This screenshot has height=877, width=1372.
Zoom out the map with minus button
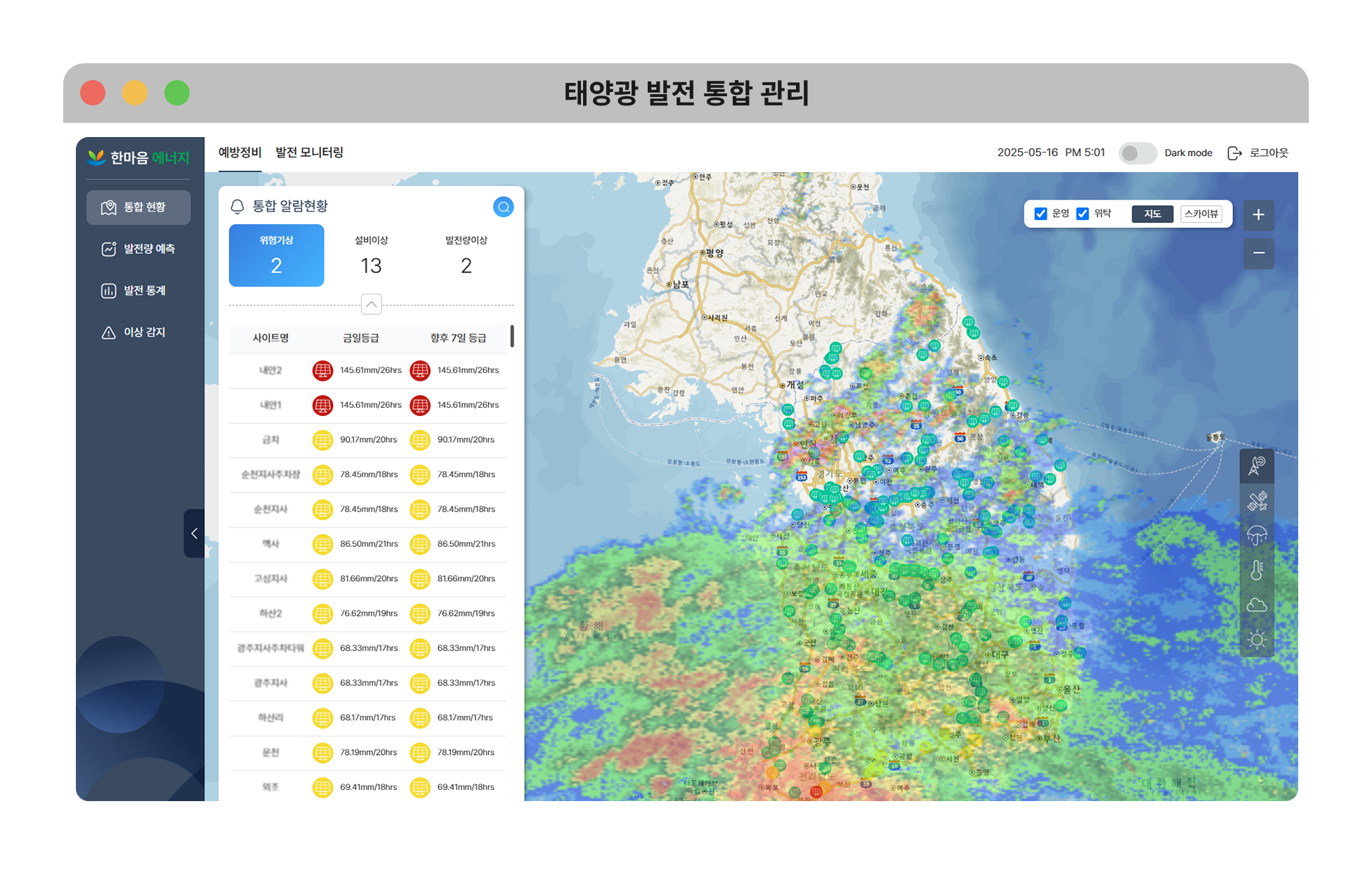[1258, 253]
